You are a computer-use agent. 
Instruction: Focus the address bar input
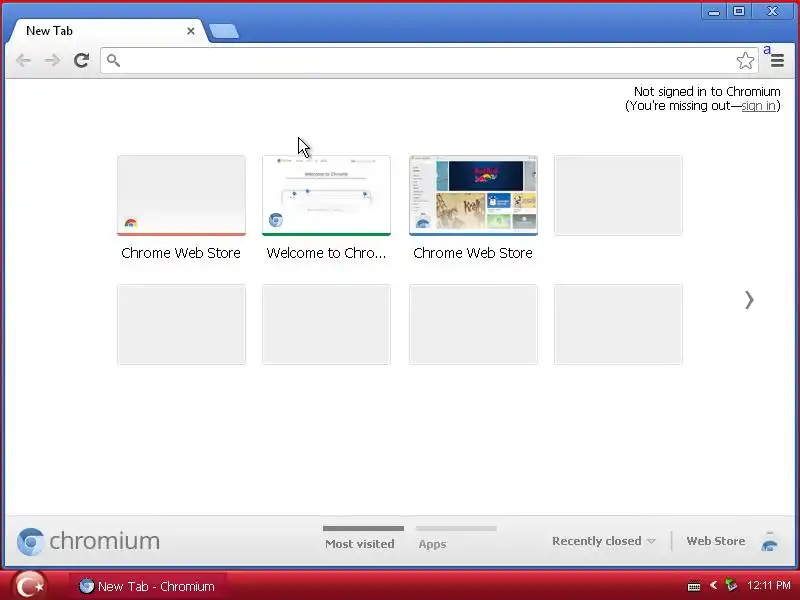428,61
